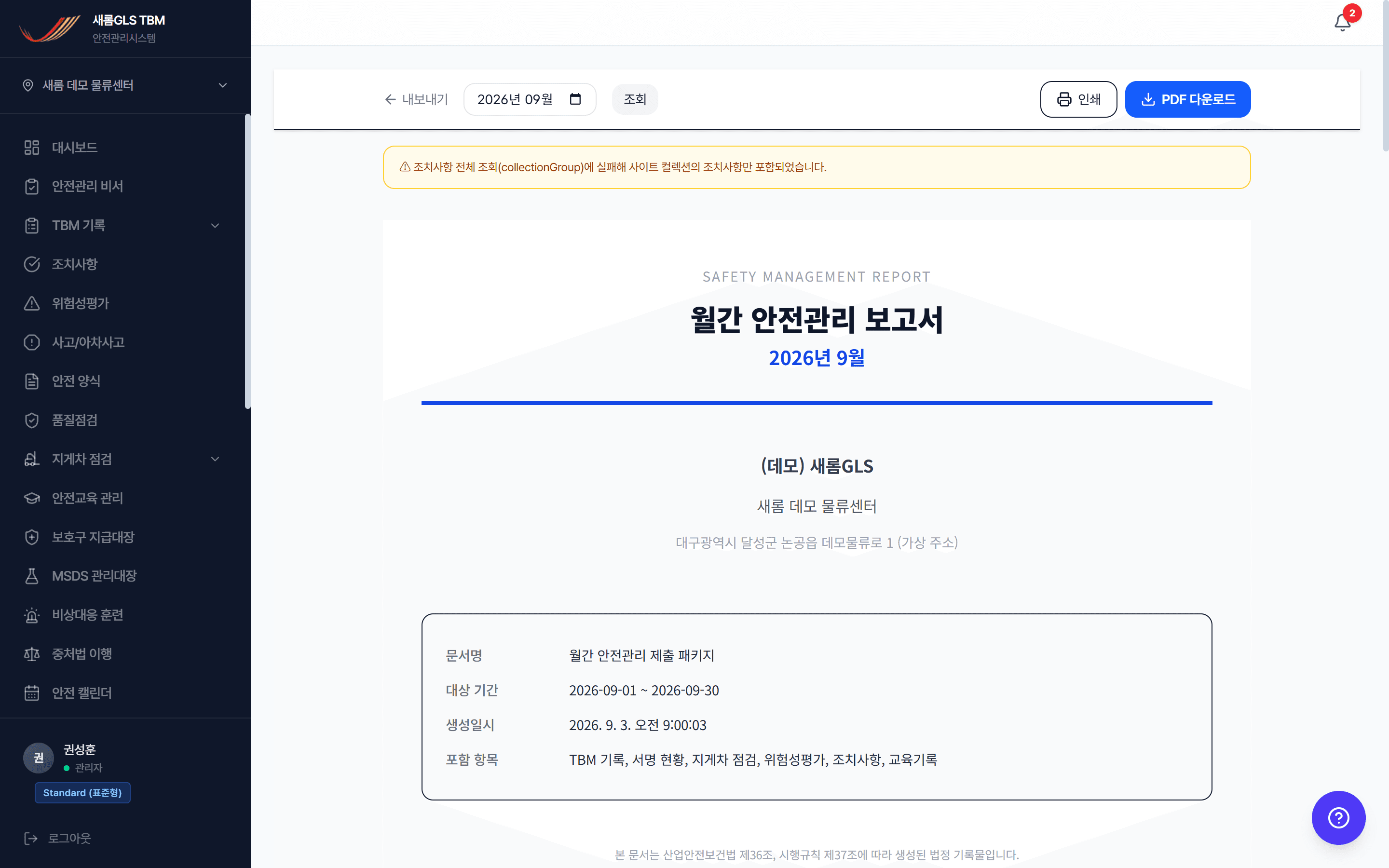This screenshot has width=1389, height=868.
Task: Click the sidebar vertical scrollbar
Action: [248, 261]
